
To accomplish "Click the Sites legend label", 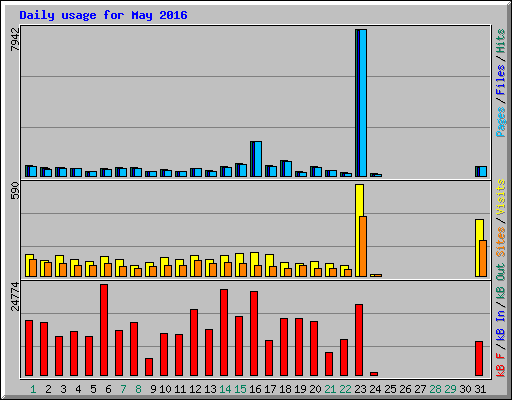I will tap(501, 242).
